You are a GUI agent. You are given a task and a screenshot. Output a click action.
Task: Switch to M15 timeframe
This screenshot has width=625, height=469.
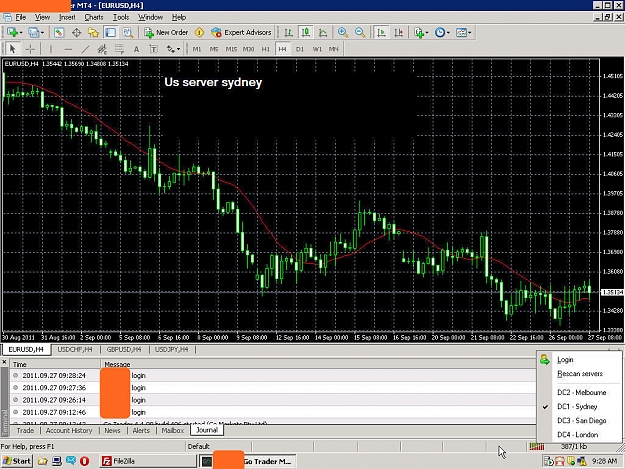click(x=231, y=49)
